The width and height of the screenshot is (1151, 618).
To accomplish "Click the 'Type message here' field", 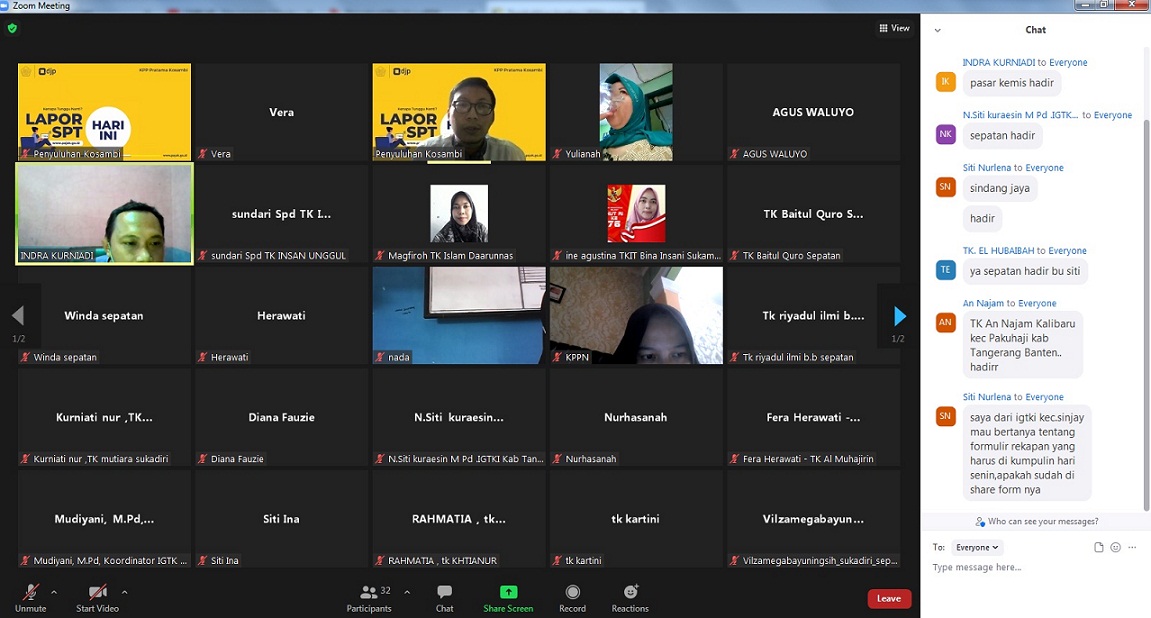I will (x=1030, y=568).
